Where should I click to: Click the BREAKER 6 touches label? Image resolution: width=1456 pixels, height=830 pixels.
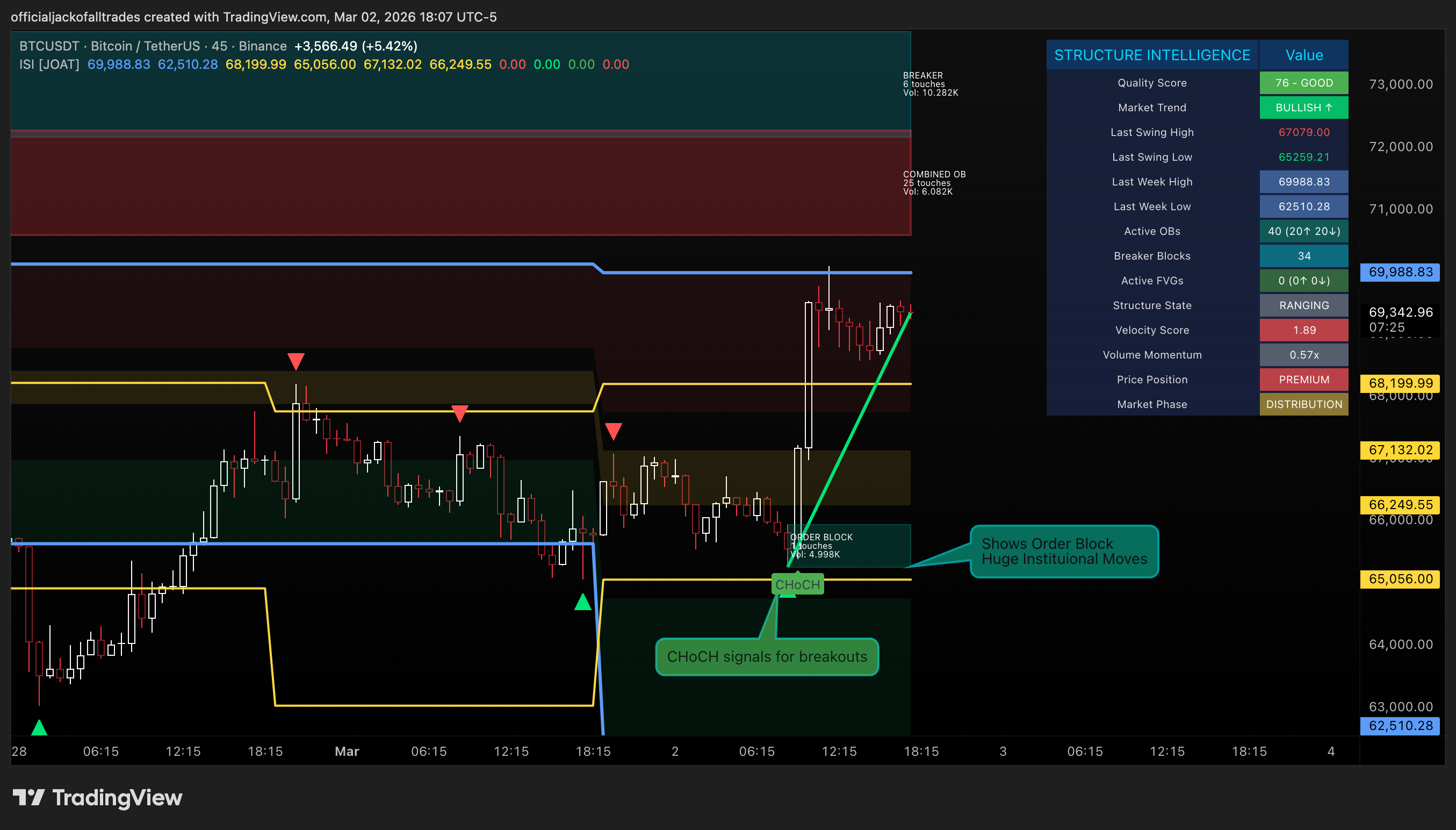930,84
